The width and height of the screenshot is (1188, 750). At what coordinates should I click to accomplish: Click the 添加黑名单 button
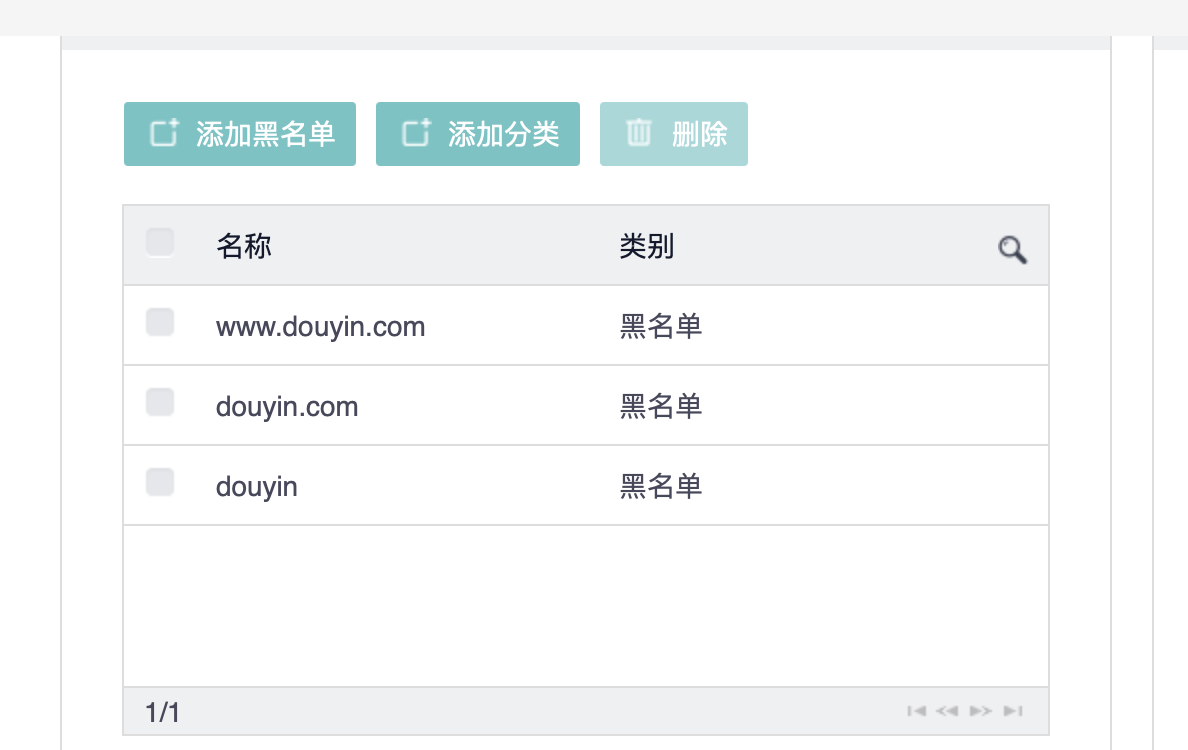coord(240,134)
